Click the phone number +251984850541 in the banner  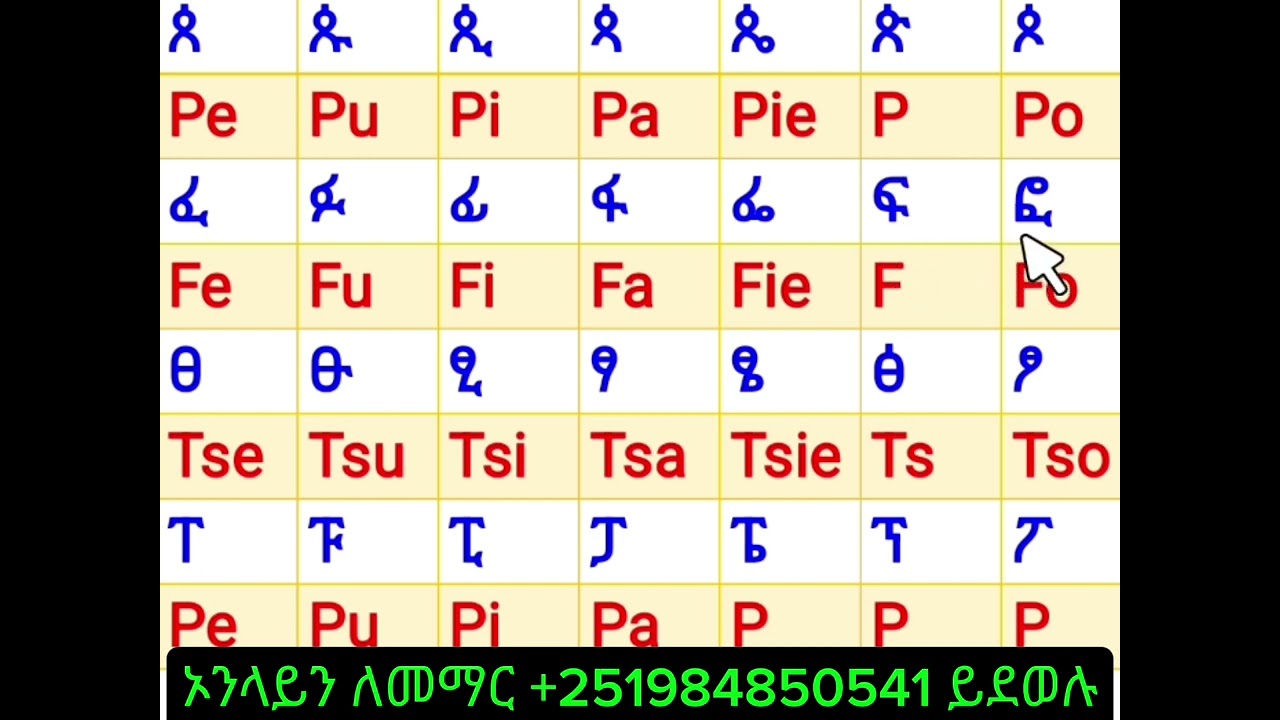731,686
